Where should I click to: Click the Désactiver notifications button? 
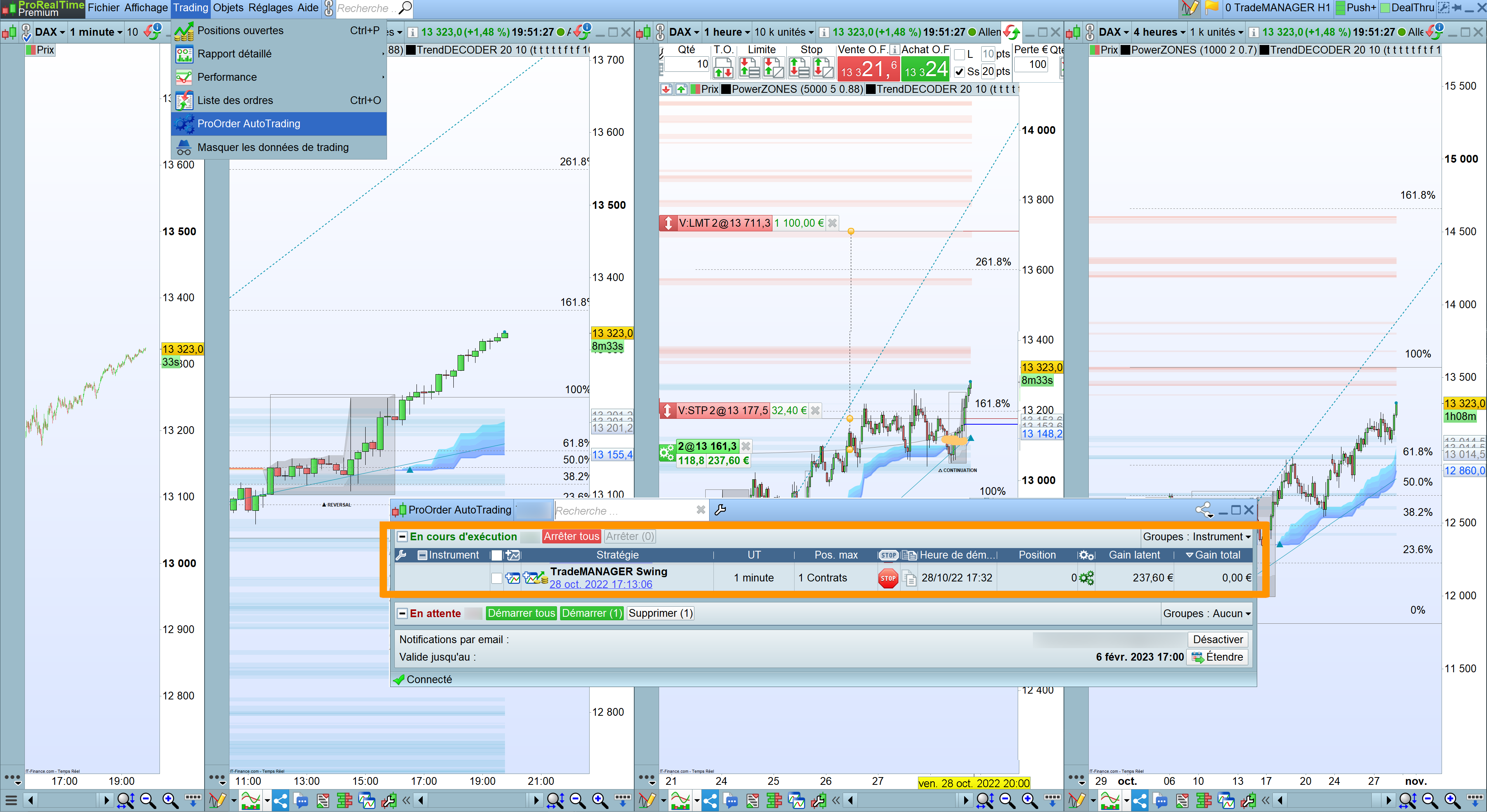click(x=1217, y=639)
